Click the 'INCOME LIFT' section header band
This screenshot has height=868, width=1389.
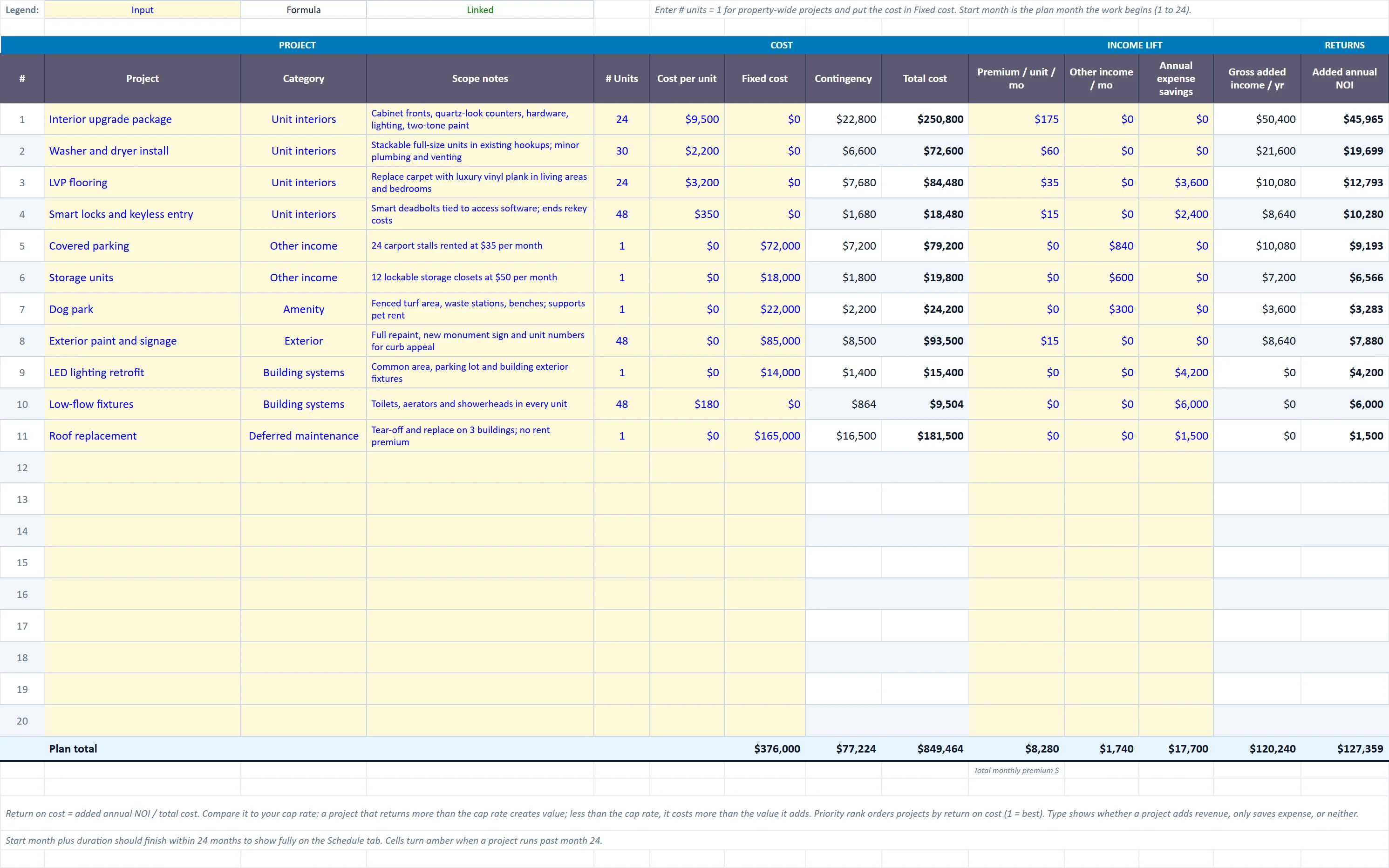pos(1134,45)
